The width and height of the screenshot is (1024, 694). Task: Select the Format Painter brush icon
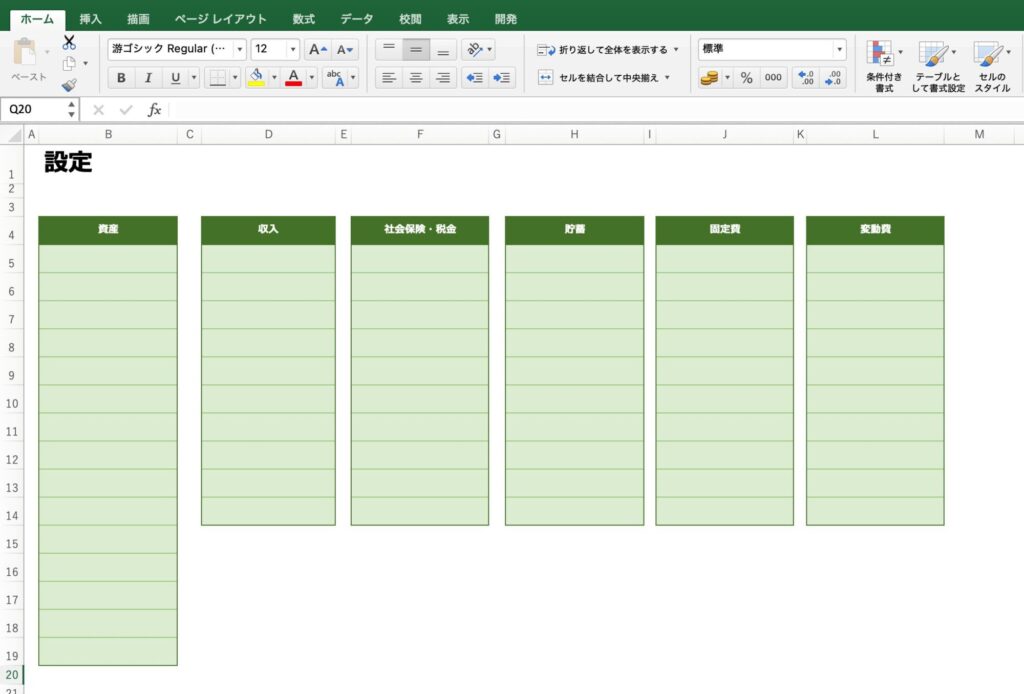pyautogui.click(x=69, y=85)
